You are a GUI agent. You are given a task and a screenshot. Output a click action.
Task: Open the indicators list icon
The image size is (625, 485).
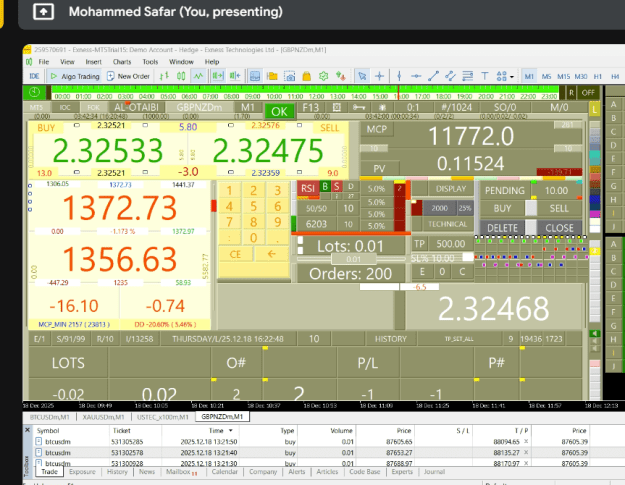pyautogui.click(x=255, y=76)
